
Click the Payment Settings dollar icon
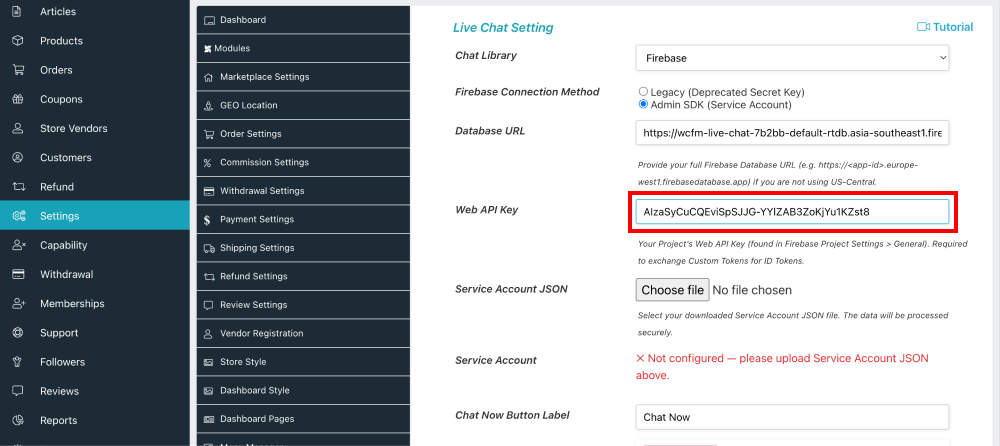[207, 219]
